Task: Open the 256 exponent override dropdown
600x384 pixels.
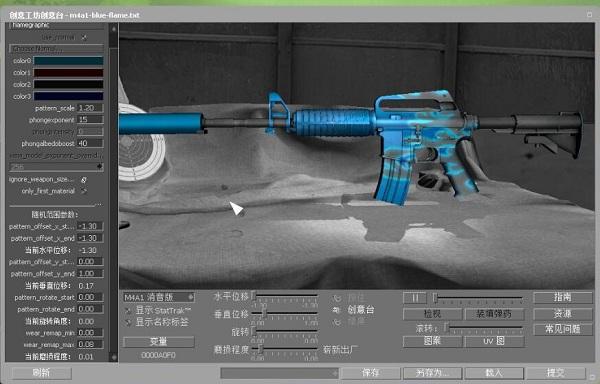Action: pos(56,167)
